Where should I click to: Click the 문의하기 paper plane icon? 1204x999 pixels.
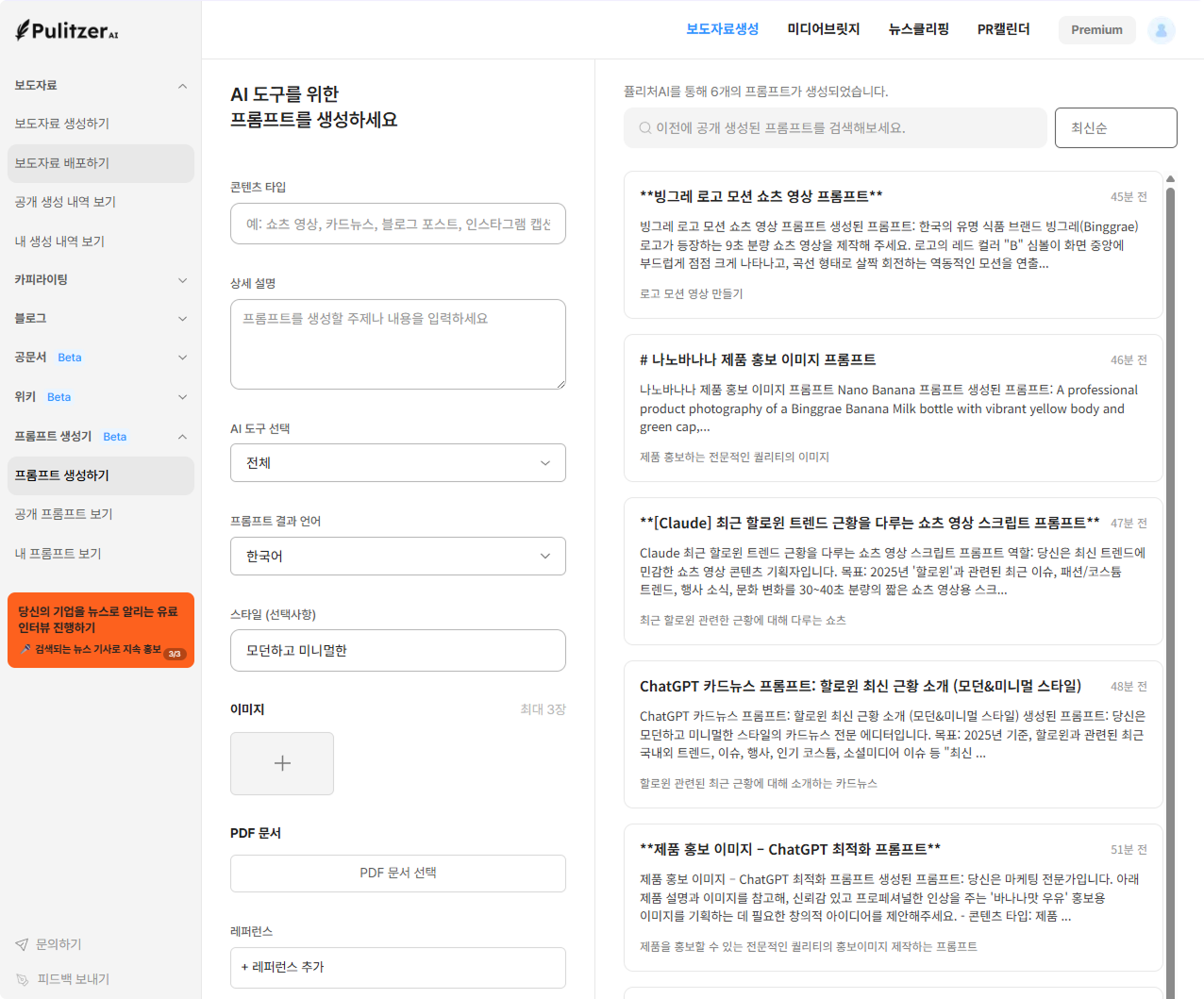(x=22, y=944)
